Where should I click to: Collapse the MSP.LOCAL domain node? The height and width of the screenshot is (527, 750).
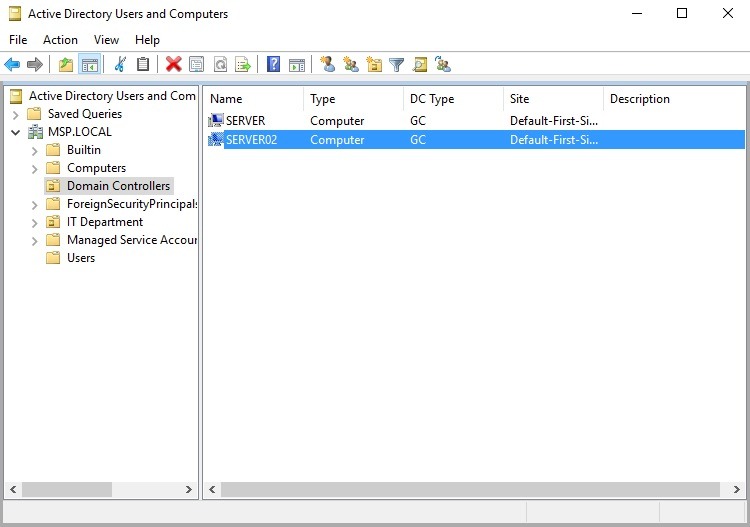(16, 132)
